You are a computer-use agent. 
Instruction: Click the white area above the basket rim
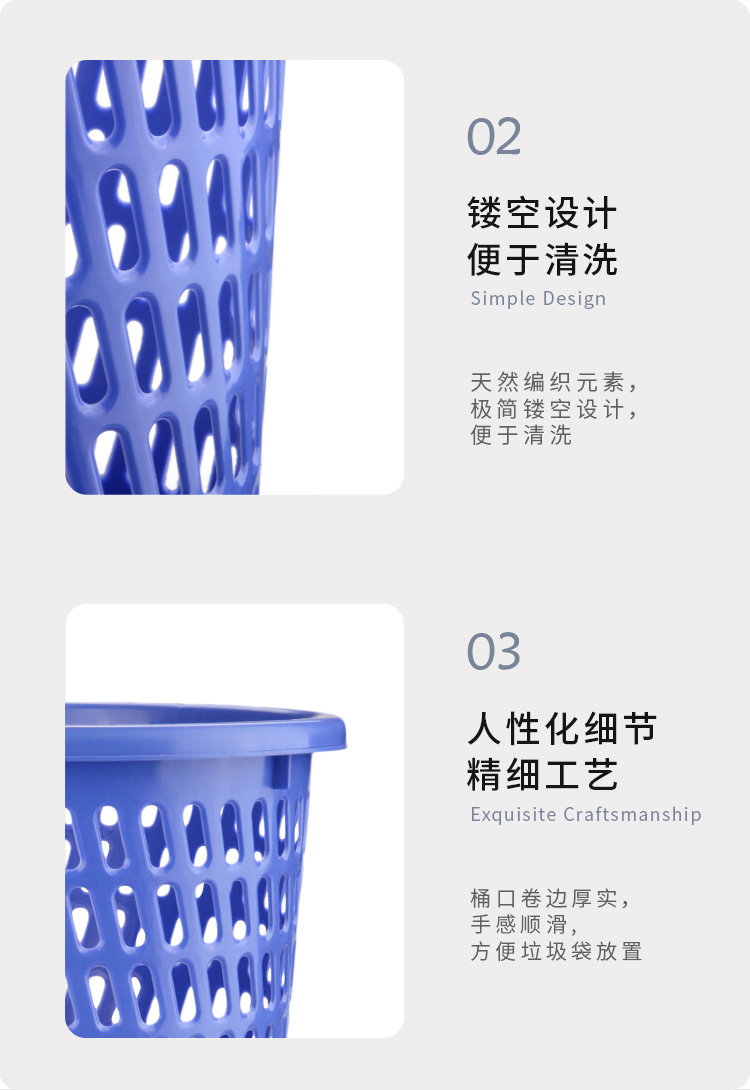[234, 653]
